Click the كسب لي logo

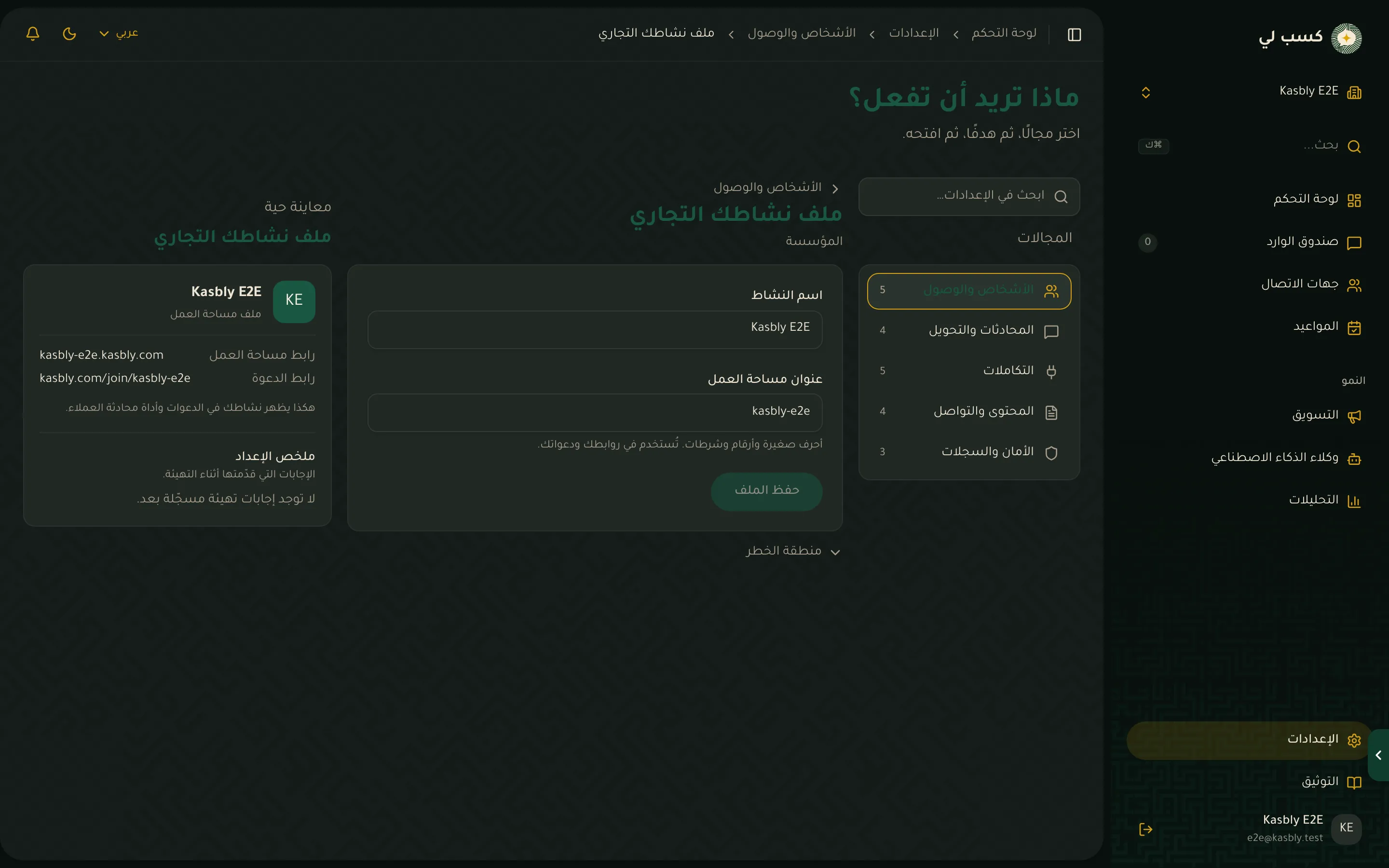click(1310, 38)
